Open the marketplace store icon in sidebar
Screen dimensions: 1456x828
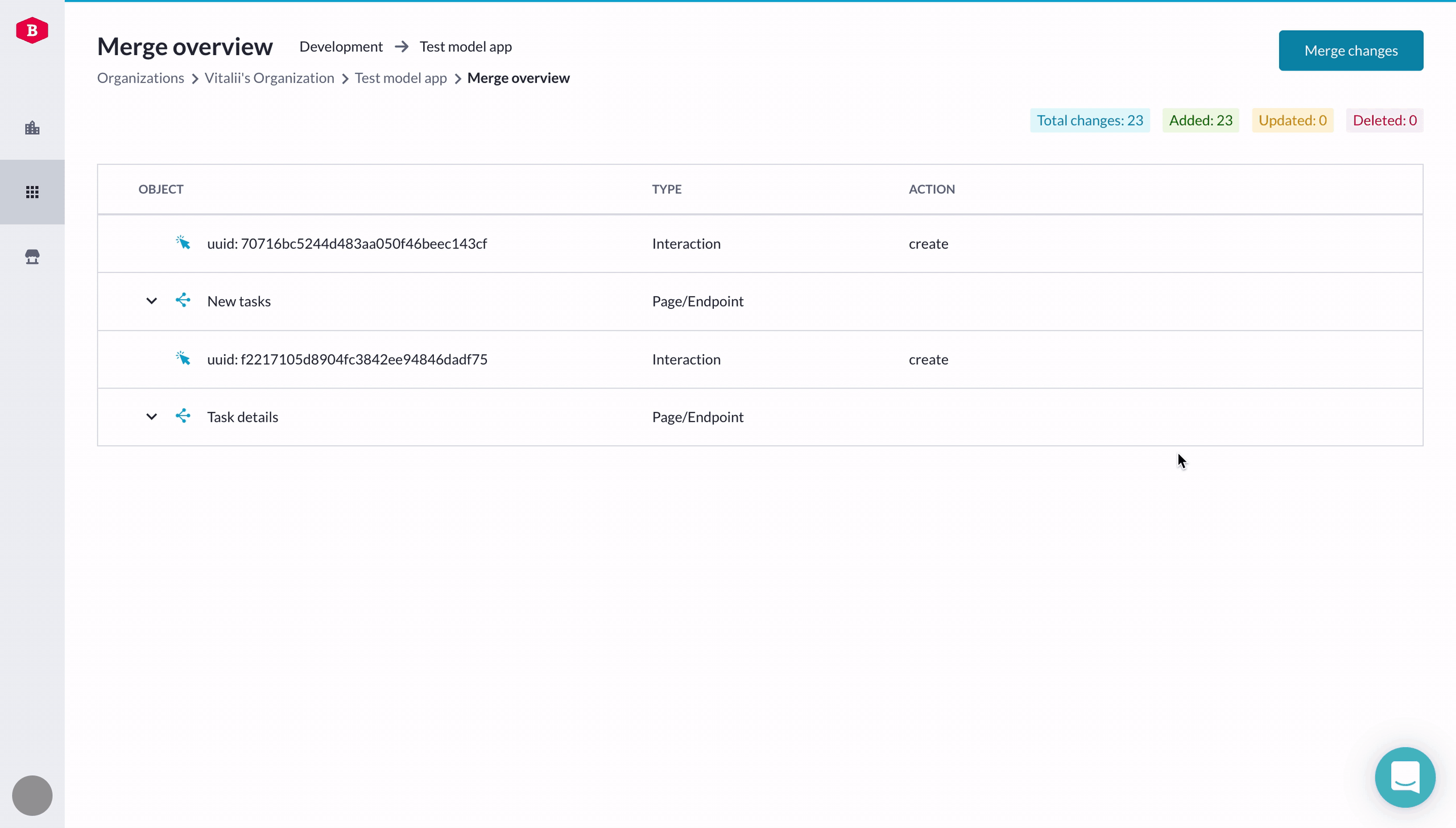click(x=32, y=256)
